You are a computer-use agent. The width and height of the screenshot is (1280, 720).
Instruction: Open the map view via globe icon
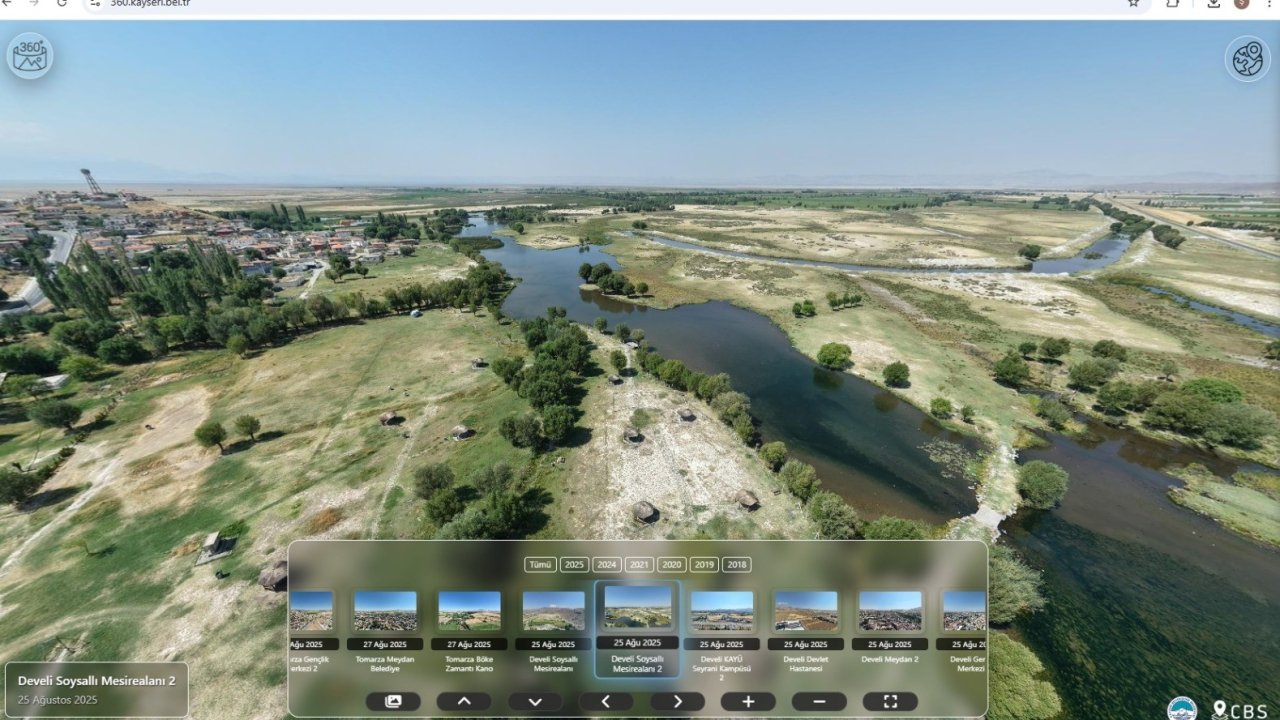(x=1247, y=58)
